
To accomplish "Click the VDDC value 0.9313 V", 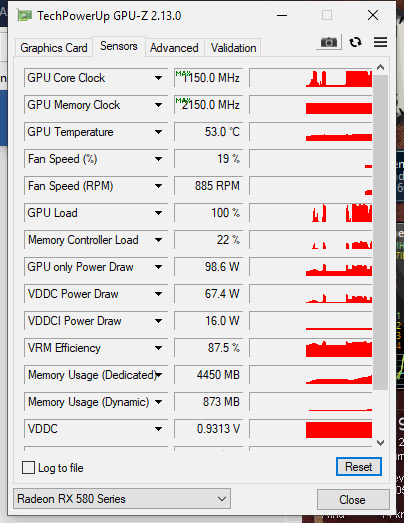I will 209,429.
